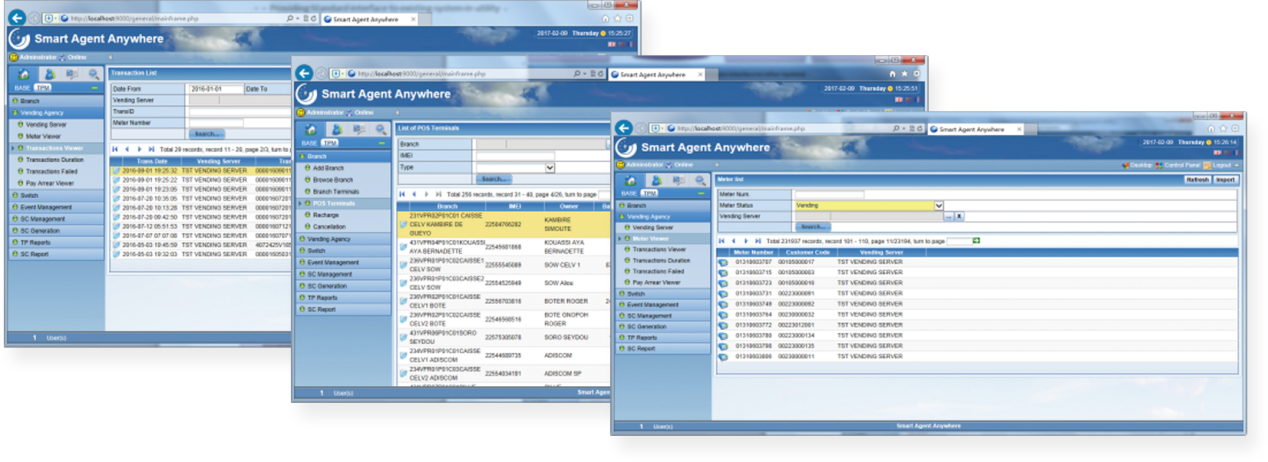Switch to BASE tab in rear-left window
Image resolution: width=1268 pixels, height=462 pixels.
point(22,88)
